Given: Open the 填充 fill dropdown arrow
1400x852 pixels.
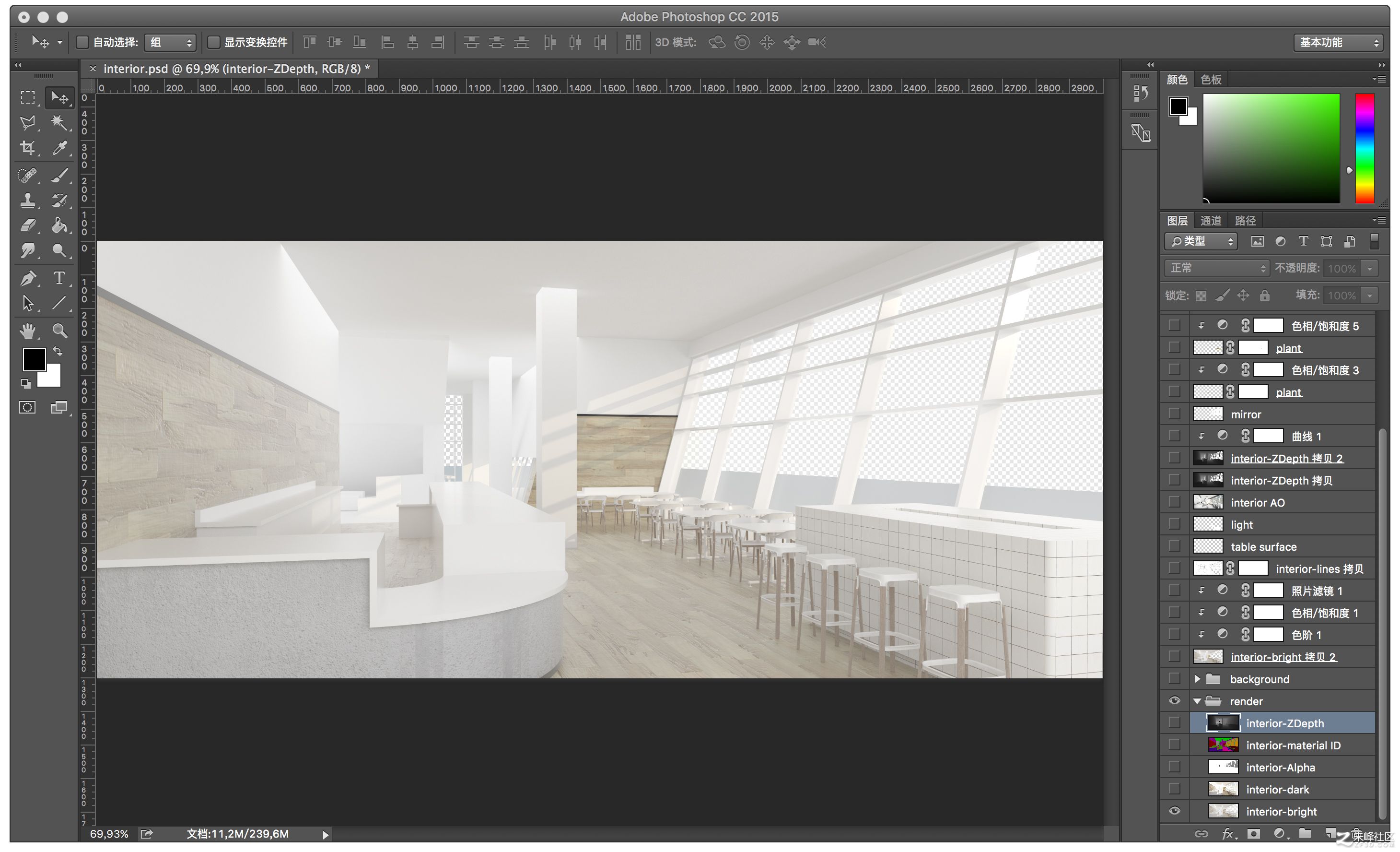Looking at the screenshot, I should click(1370, 295).
